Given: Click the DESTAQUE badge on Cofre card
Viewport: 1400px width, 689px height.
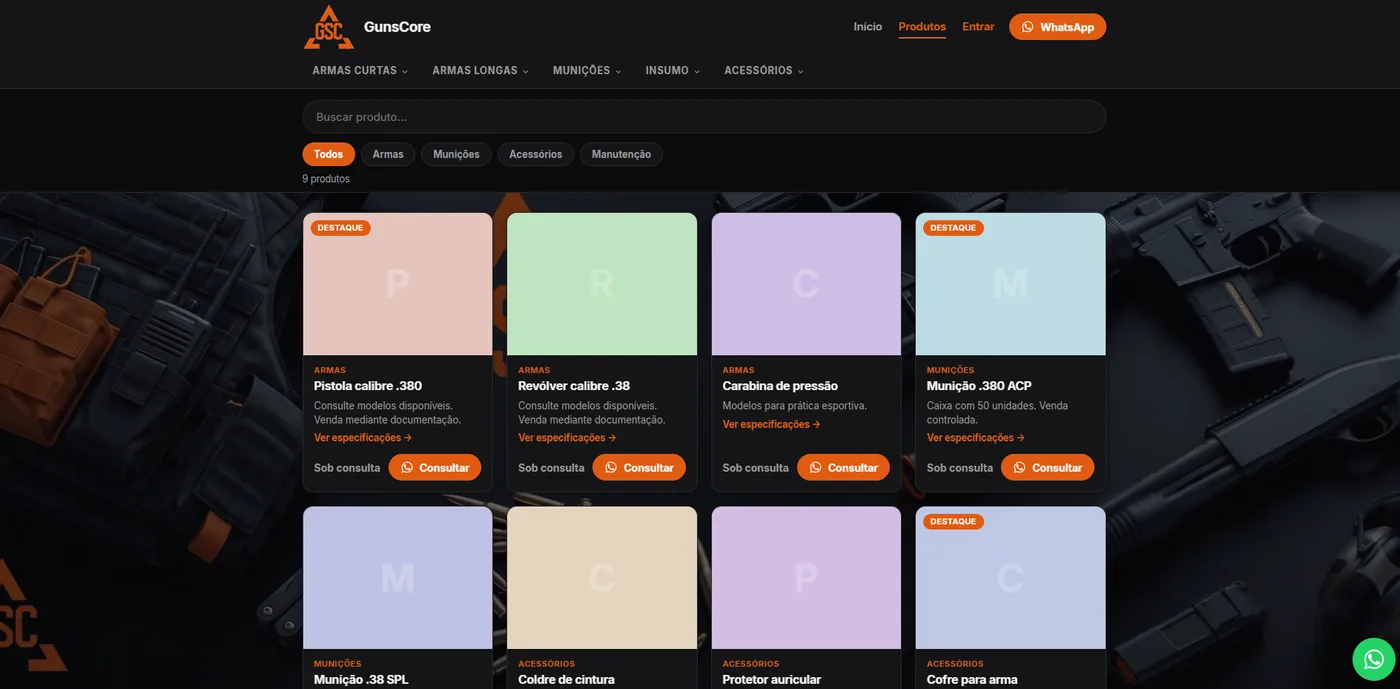Looking at the screenshot, I should pos(953,522).
